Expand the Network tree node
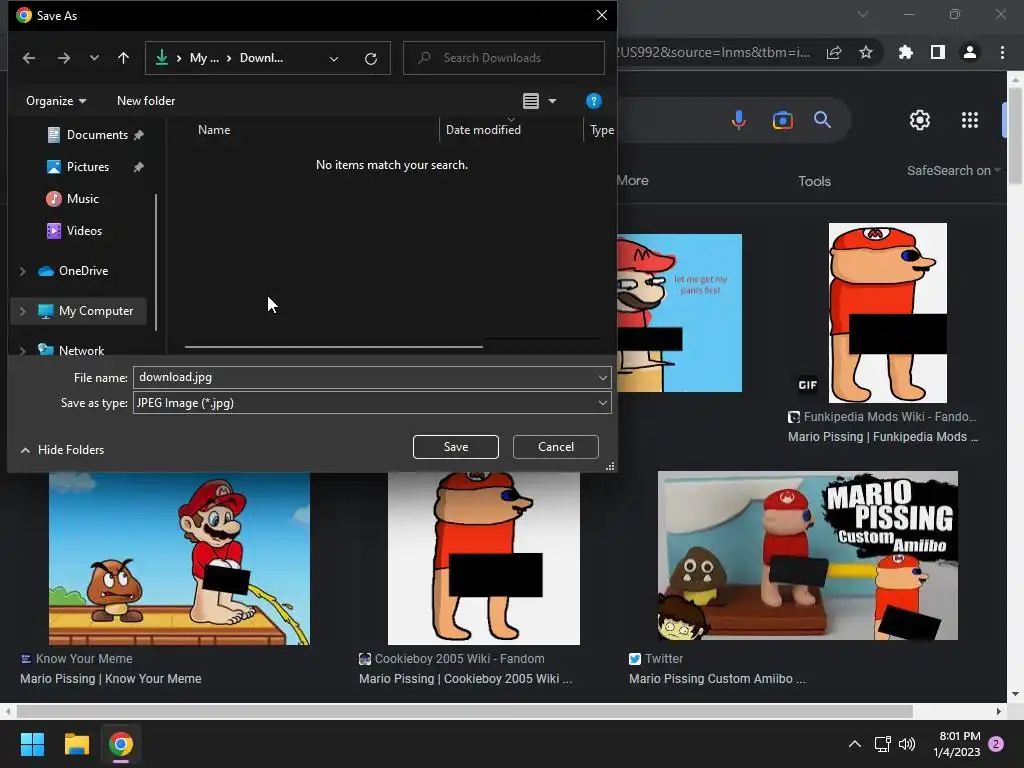Screen dimensions: 1024x768 point(23,351)
